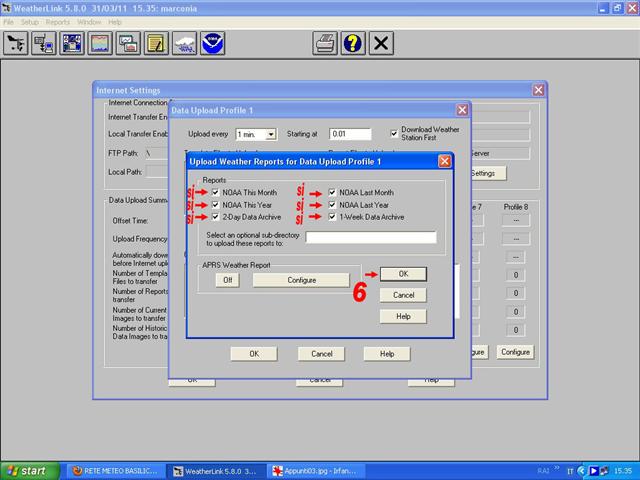Close the Upload Weather Reports dialog
The width and height of the screenshot is (640, 480).
444,161
